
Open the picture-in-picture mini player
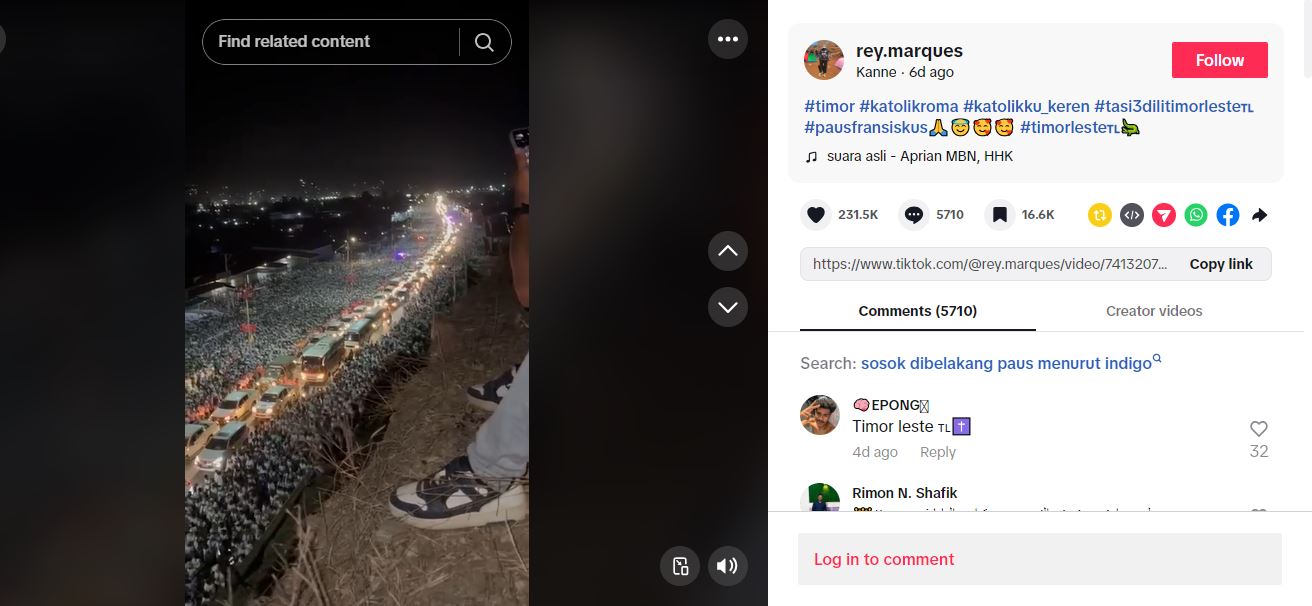point(680,567)
